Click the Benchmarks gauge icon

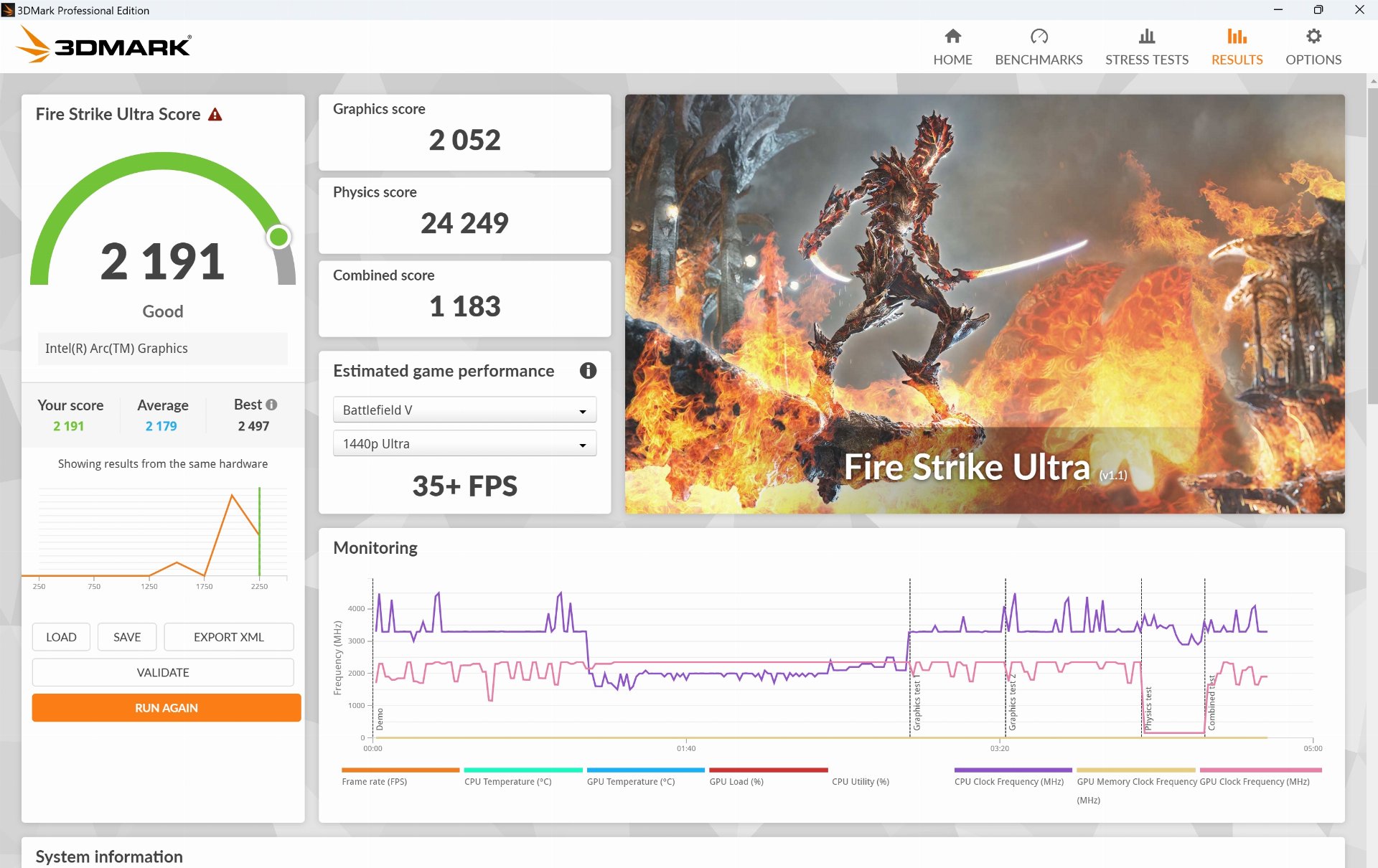coord(1039,36)
